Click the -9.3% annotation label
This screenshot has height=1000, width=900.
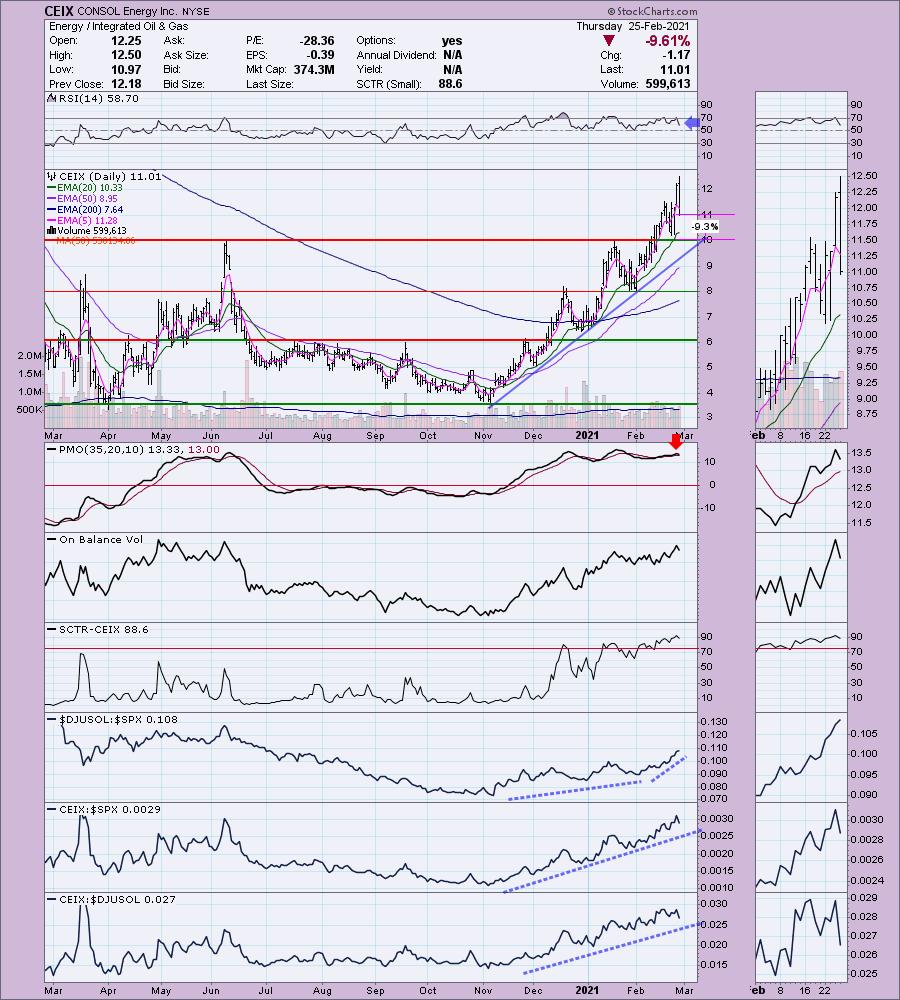705,226
